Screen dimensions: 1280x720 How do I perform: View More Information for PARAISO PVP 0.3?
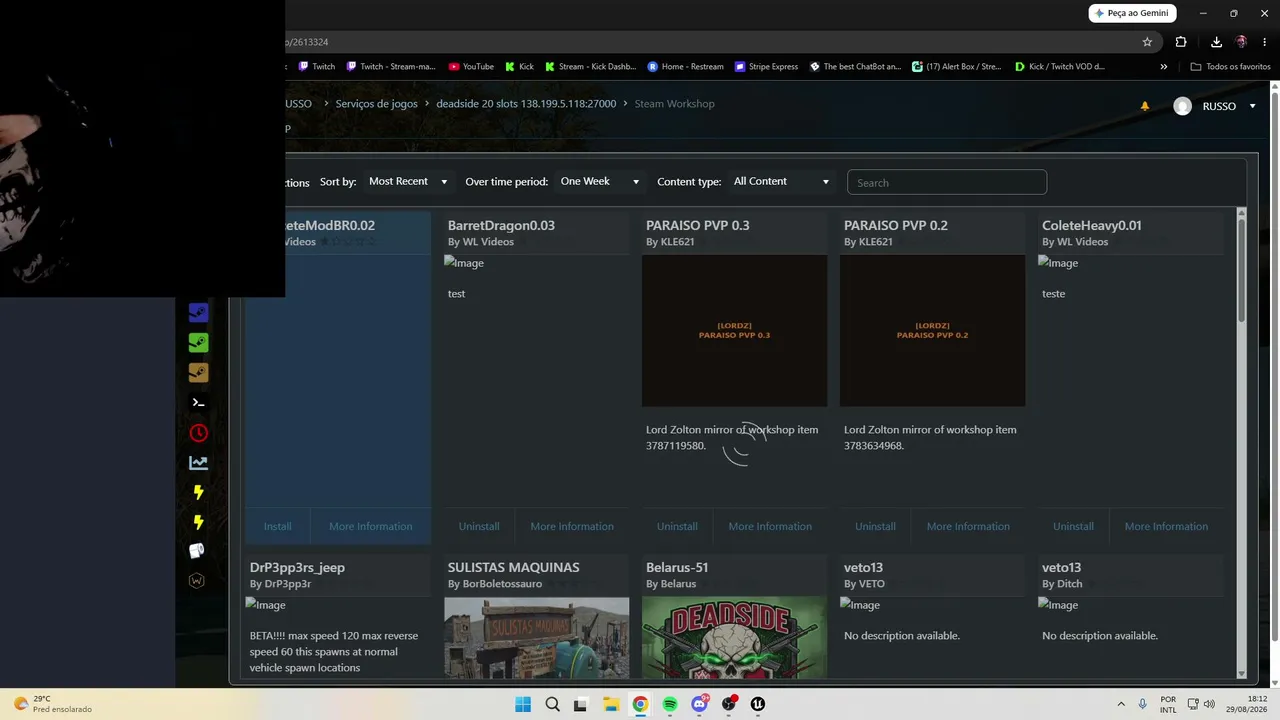[x=770, y=526]
